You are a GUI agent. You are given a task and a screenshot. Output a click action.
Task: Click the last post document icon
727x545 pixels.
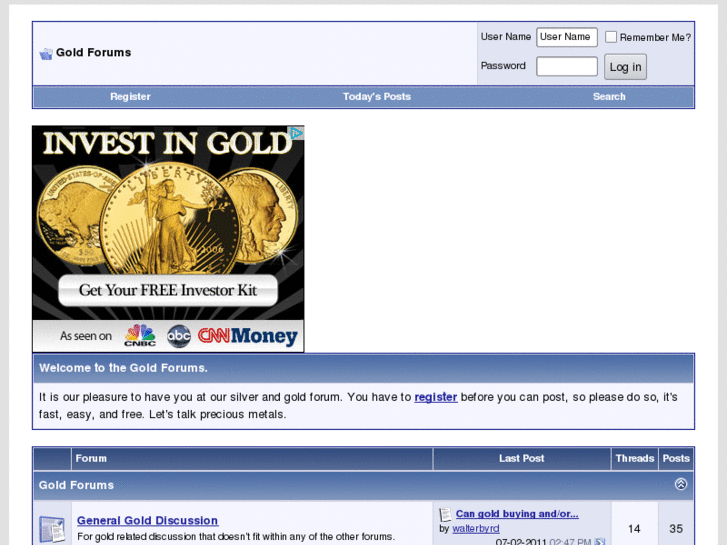pyautogui.click(x=445, y=514)
